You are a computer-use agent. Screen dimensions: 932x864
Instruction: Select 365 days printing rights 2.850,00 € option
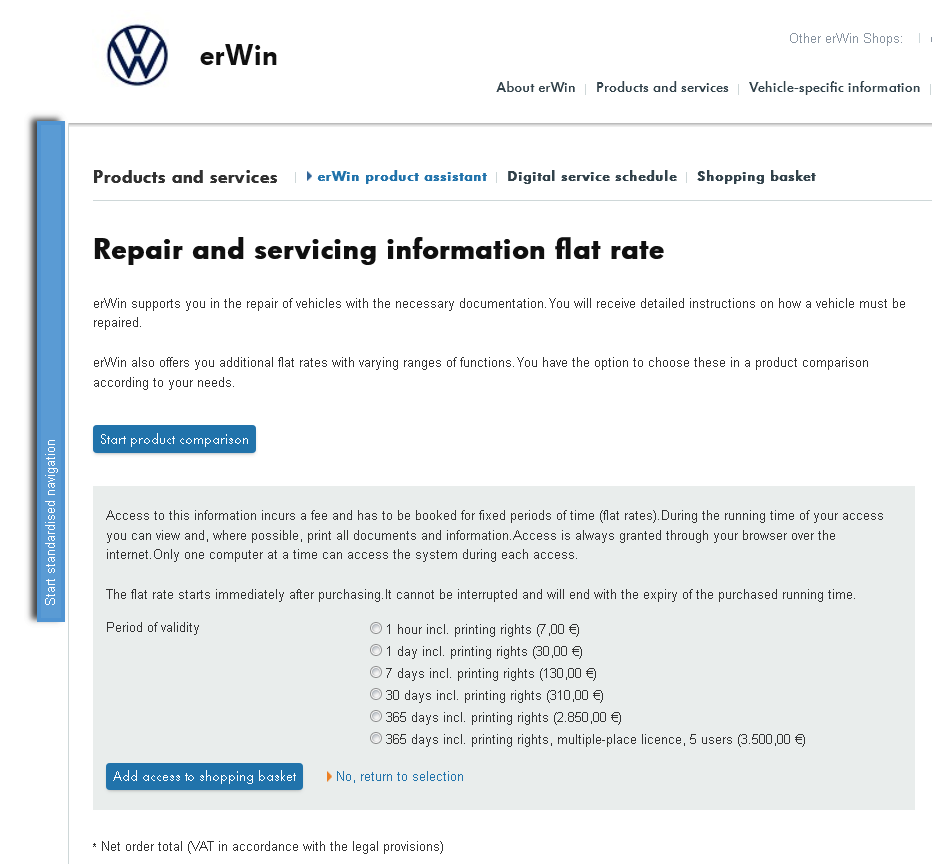(376, 716)
